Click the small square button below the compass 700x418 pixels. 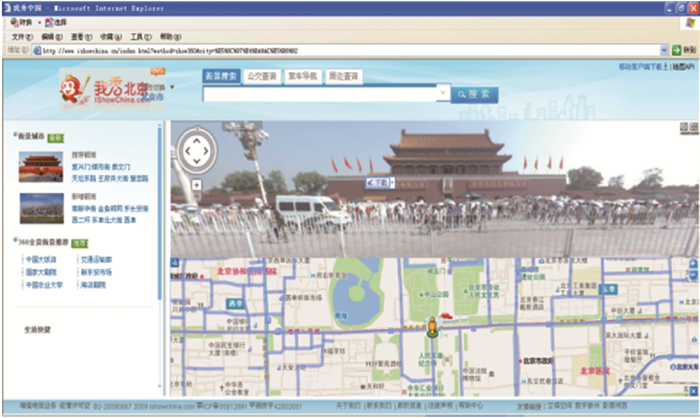click(x=196, y=184)
